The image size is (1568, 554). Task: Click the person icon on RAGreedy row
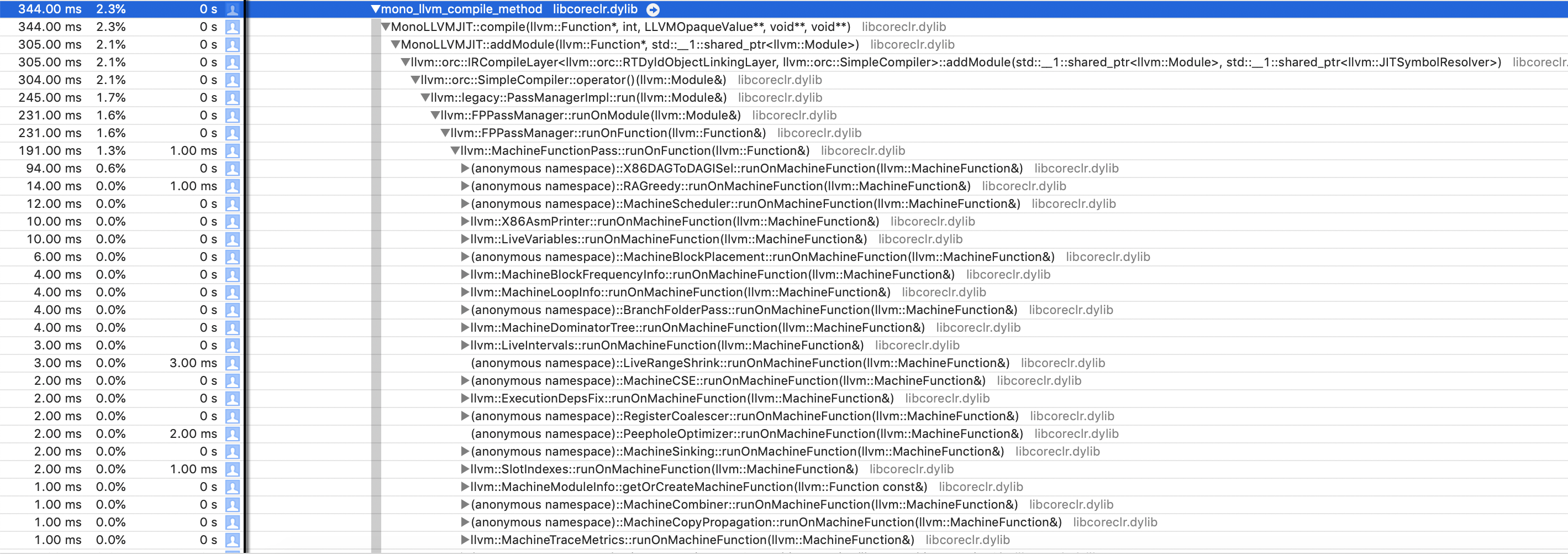coord(232,186)
